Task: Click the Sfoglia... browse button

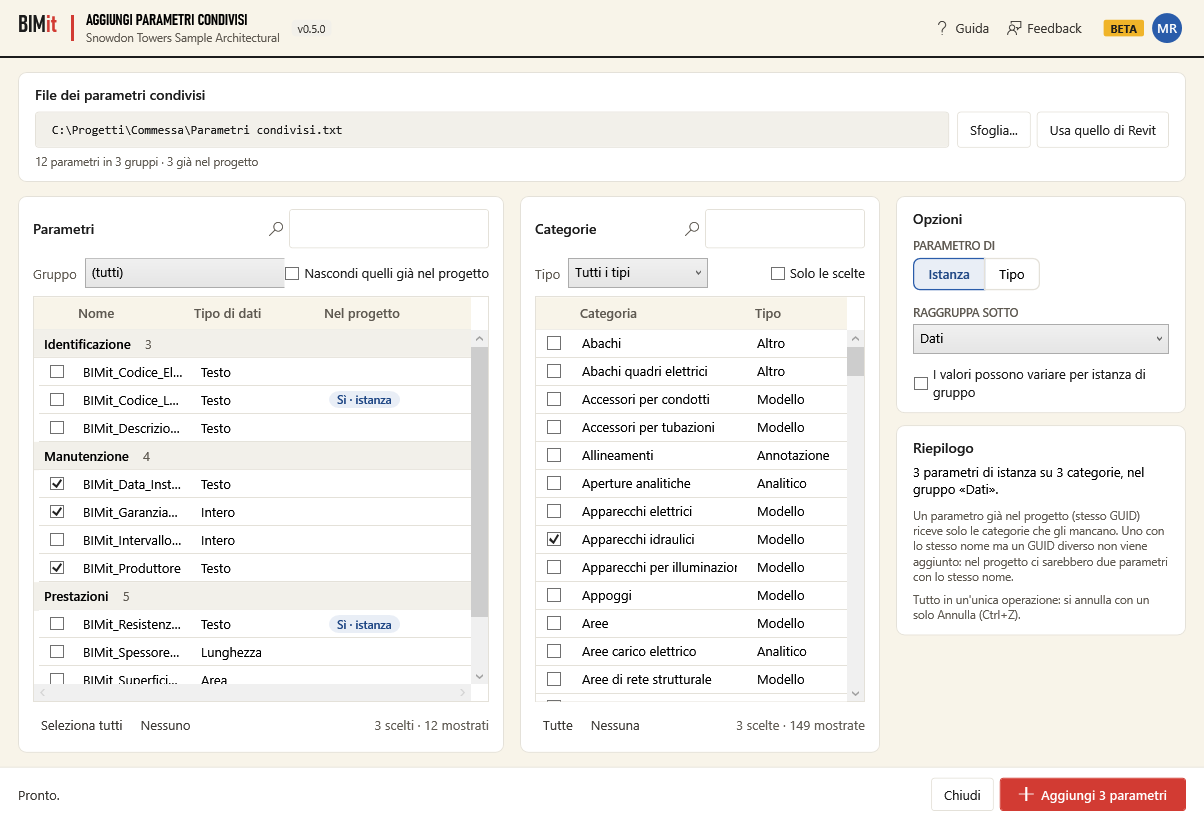Action: (x=993, y=130)
